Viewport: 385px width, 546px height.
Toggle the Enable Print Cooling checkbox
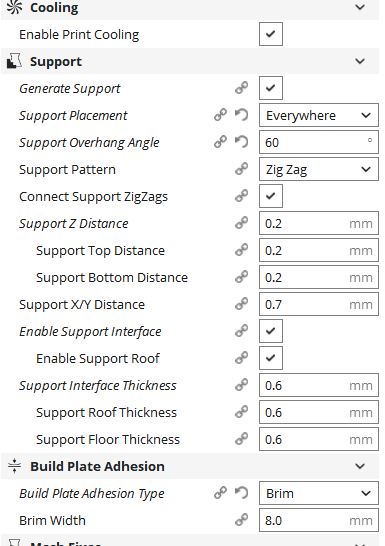click(270, 34)
